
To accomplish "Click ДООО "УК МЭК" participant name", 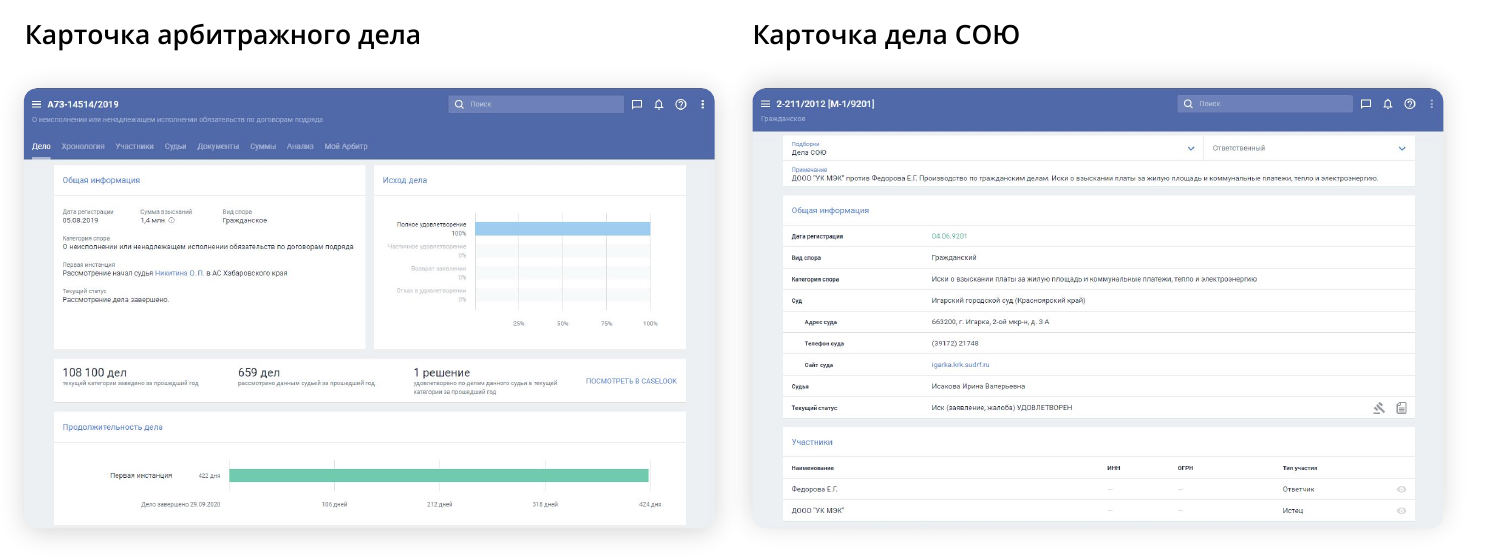I will tap(817, 511).
